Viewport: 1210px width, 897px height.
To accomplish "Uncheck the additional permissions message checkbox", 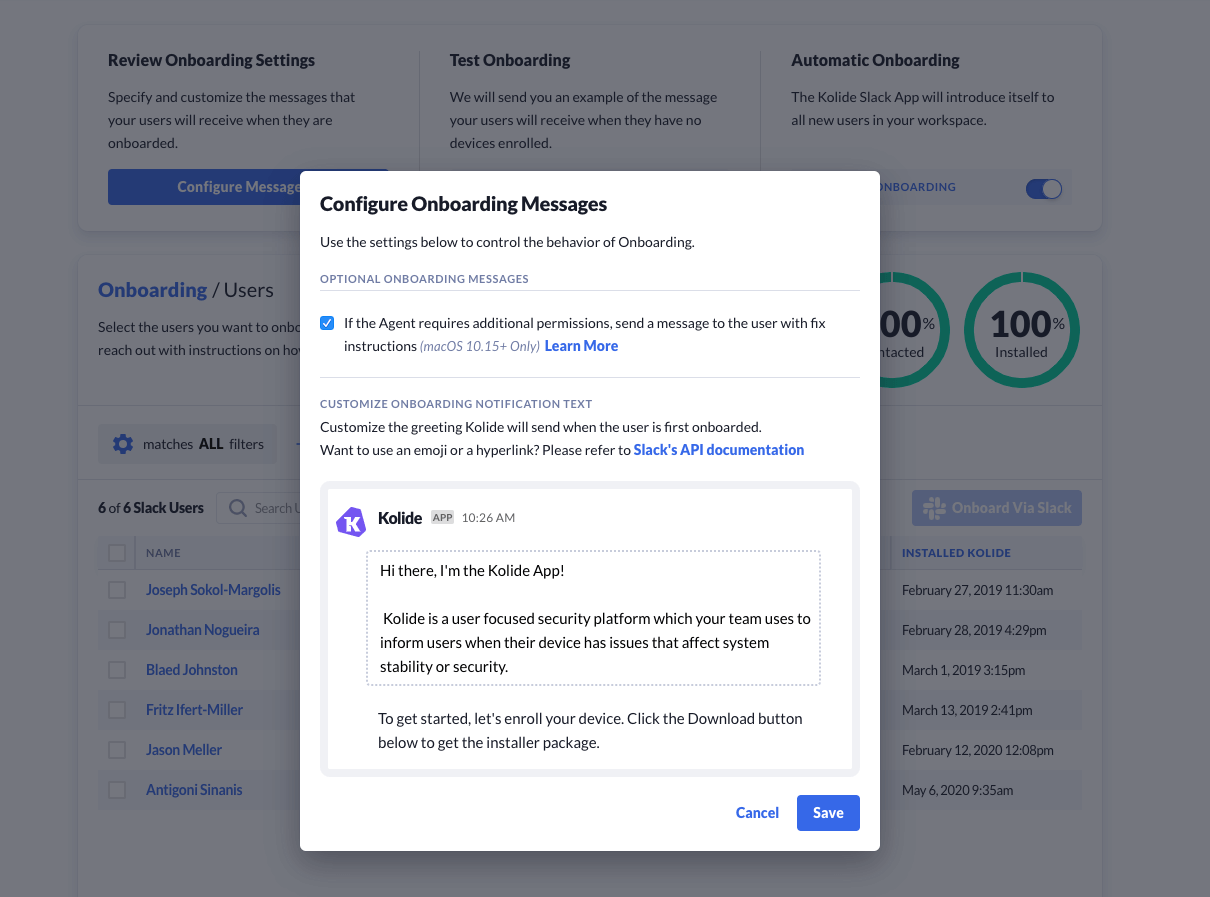I will pos(327,323).
